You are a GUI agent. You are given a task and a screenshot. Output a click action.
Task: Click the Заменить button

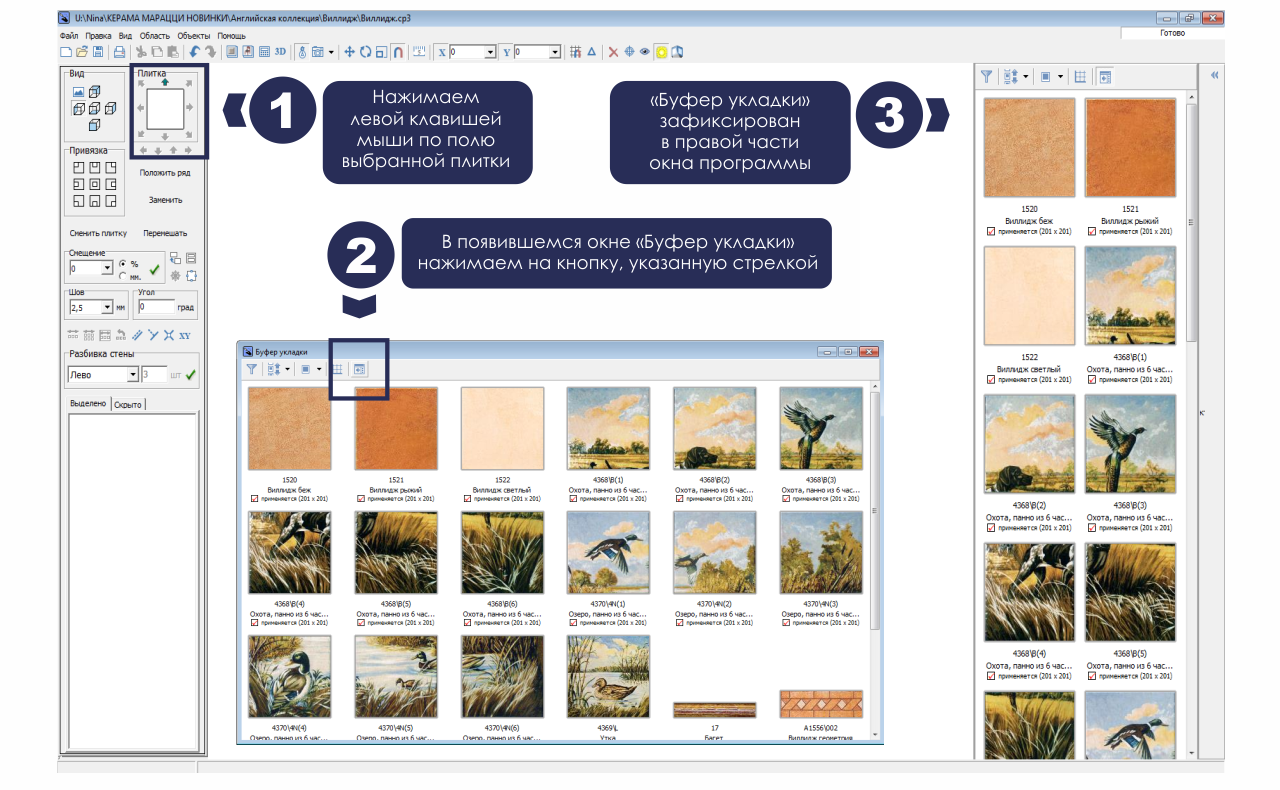click(165, 200)
